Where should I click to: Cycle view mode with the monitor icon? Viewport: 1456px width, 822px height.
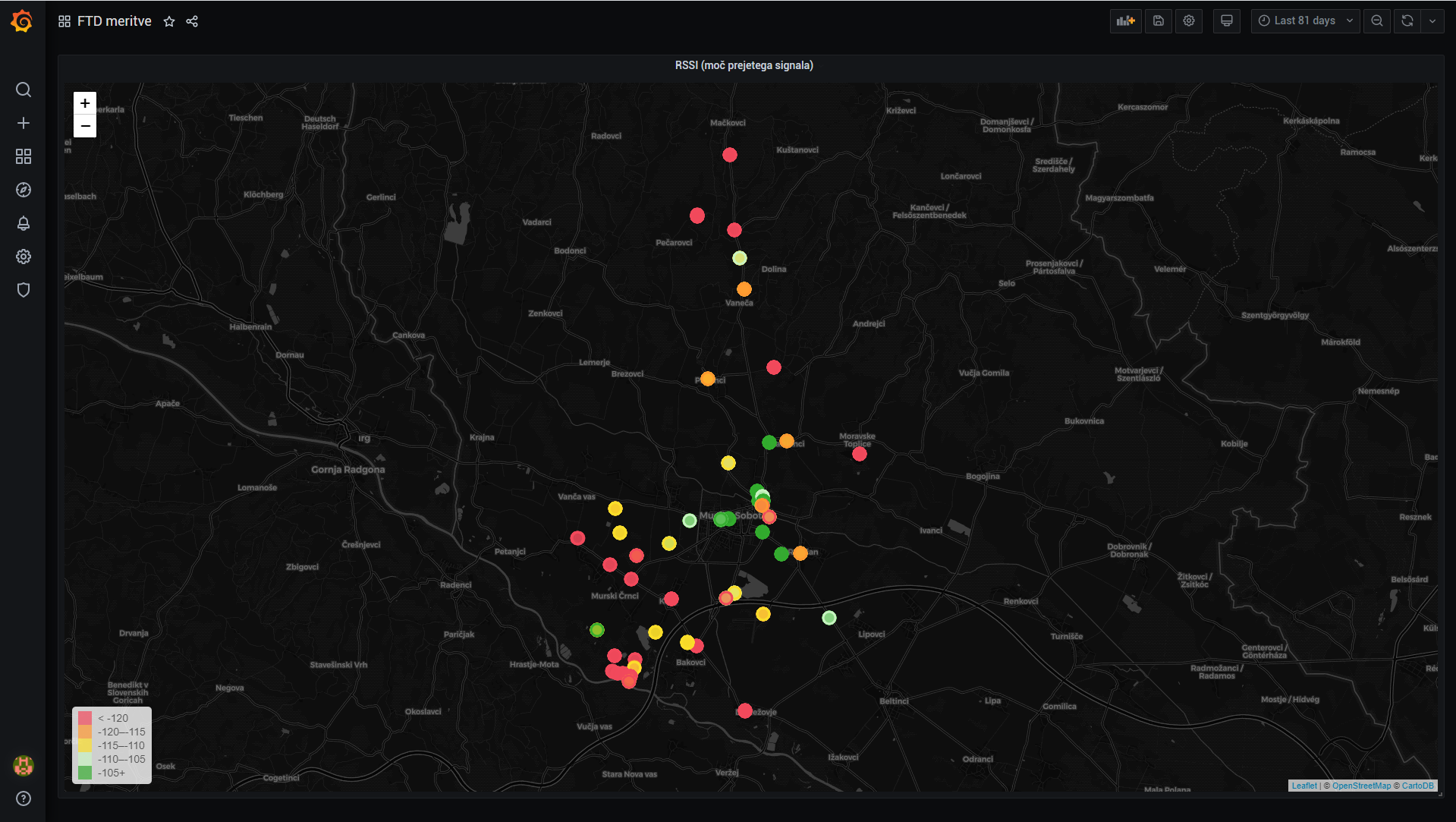coord(1226,21)
